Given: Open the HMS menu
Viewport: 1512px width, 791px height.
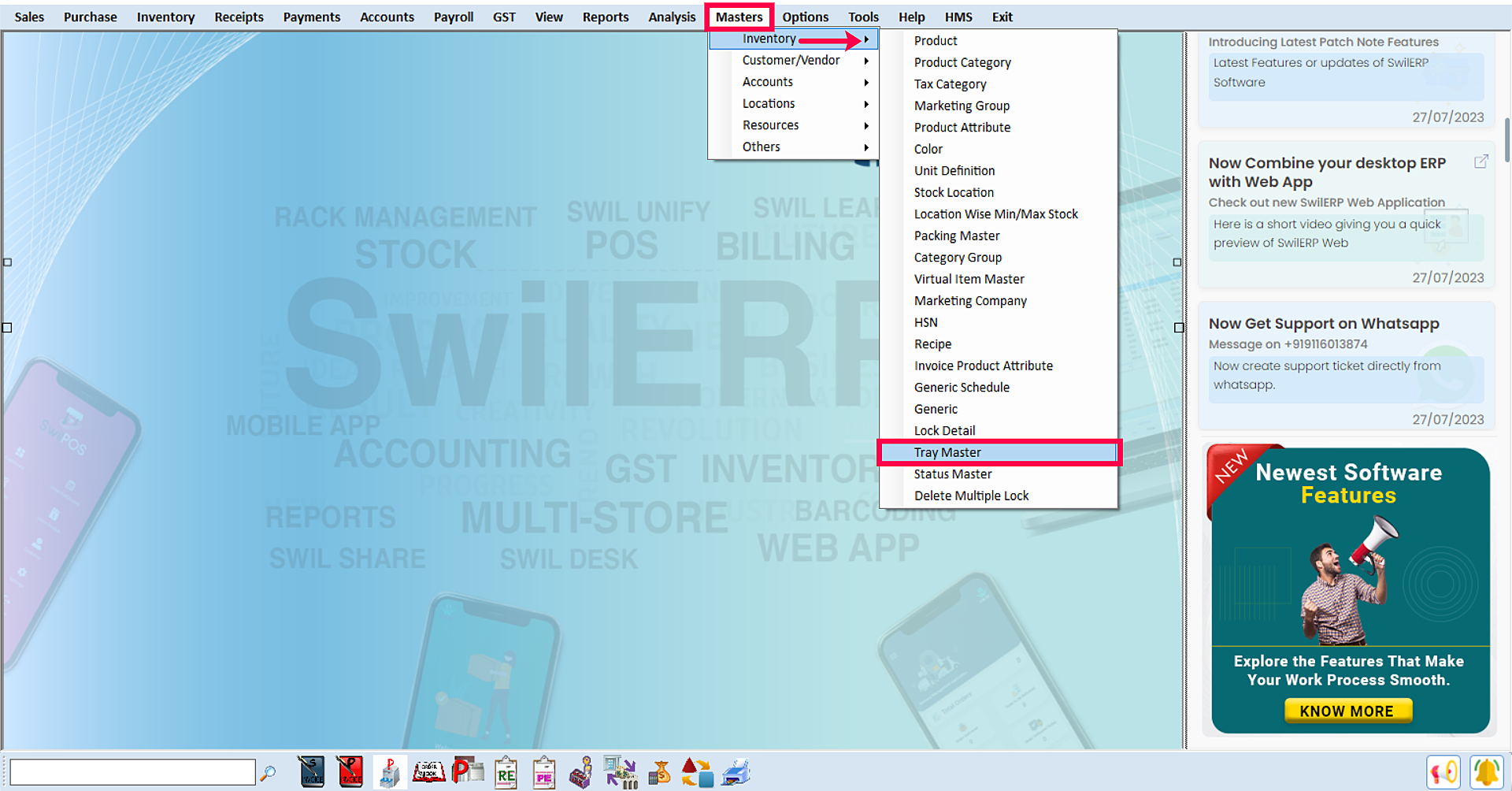Looking at the screenshot, I should pyautogui.click(x=958, y=17).
